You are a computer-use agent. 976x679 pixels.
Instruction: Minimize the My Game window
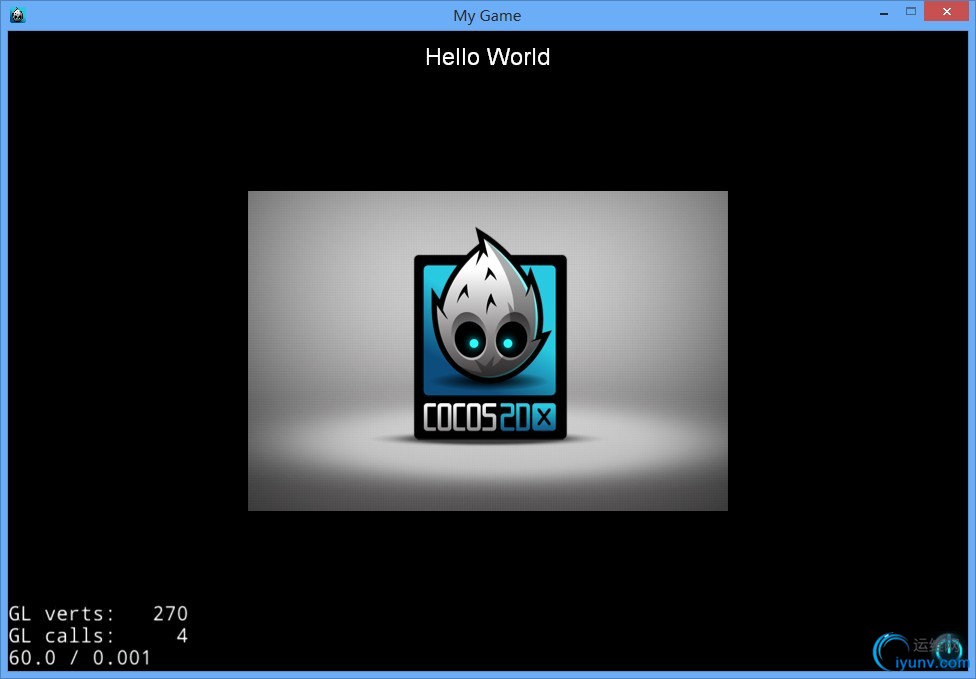884,12
